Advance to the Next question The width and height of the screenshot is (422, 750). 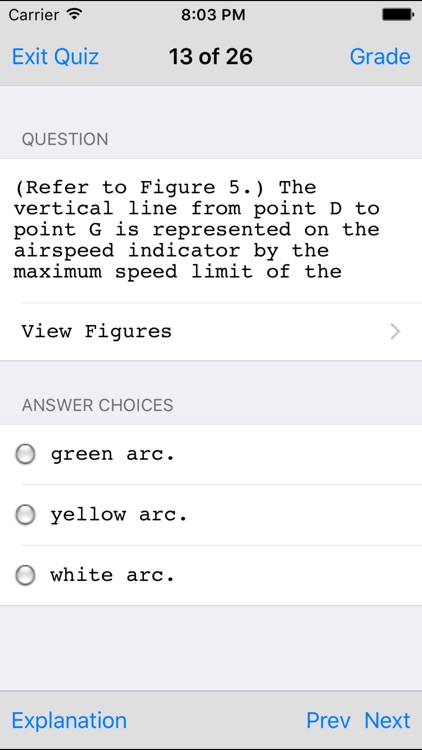tap(388, 720)
